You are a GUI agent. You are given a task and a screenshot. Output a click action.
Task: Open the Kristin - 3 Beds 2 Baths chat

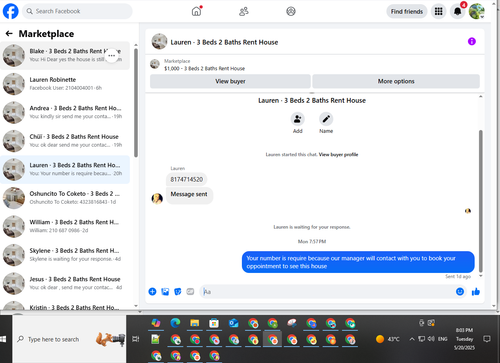pos(65,305)
